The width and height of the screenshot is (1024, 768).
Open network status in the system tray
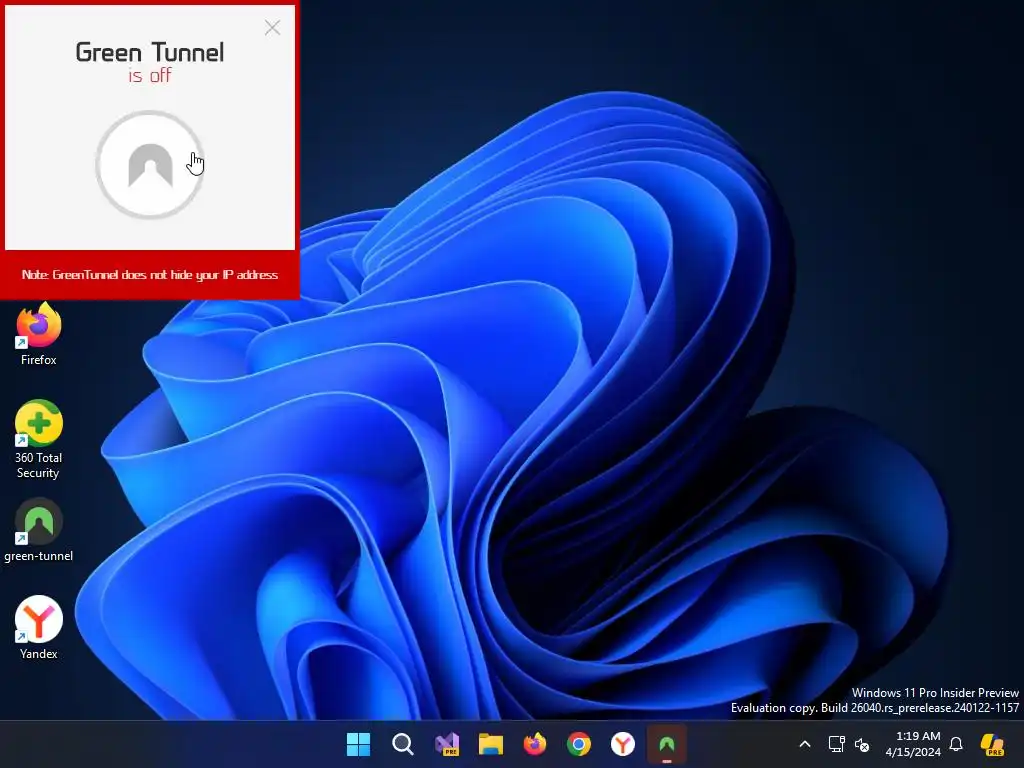(x=837, y=744)
